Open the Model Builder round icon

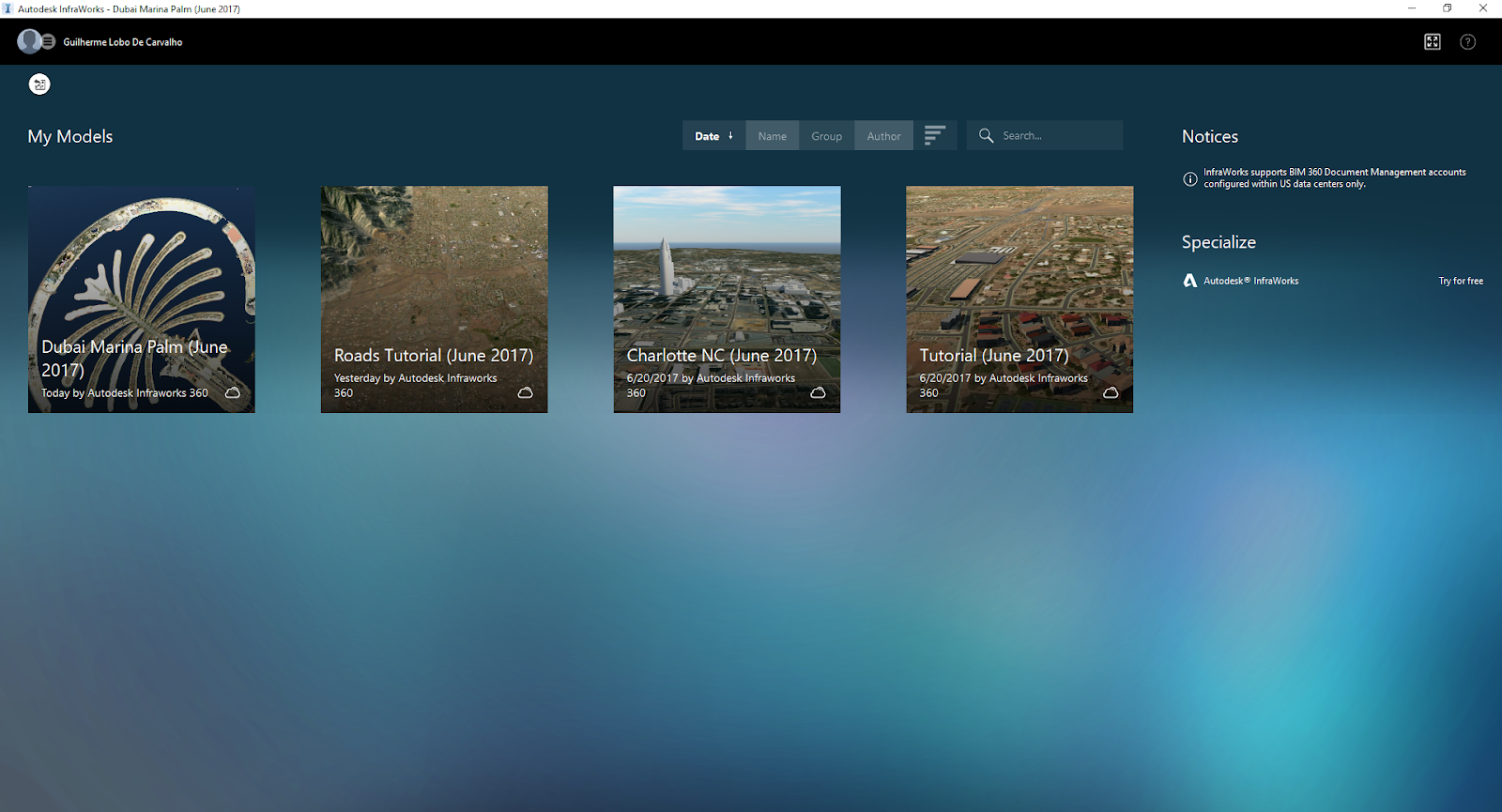[x=39, y=84]
